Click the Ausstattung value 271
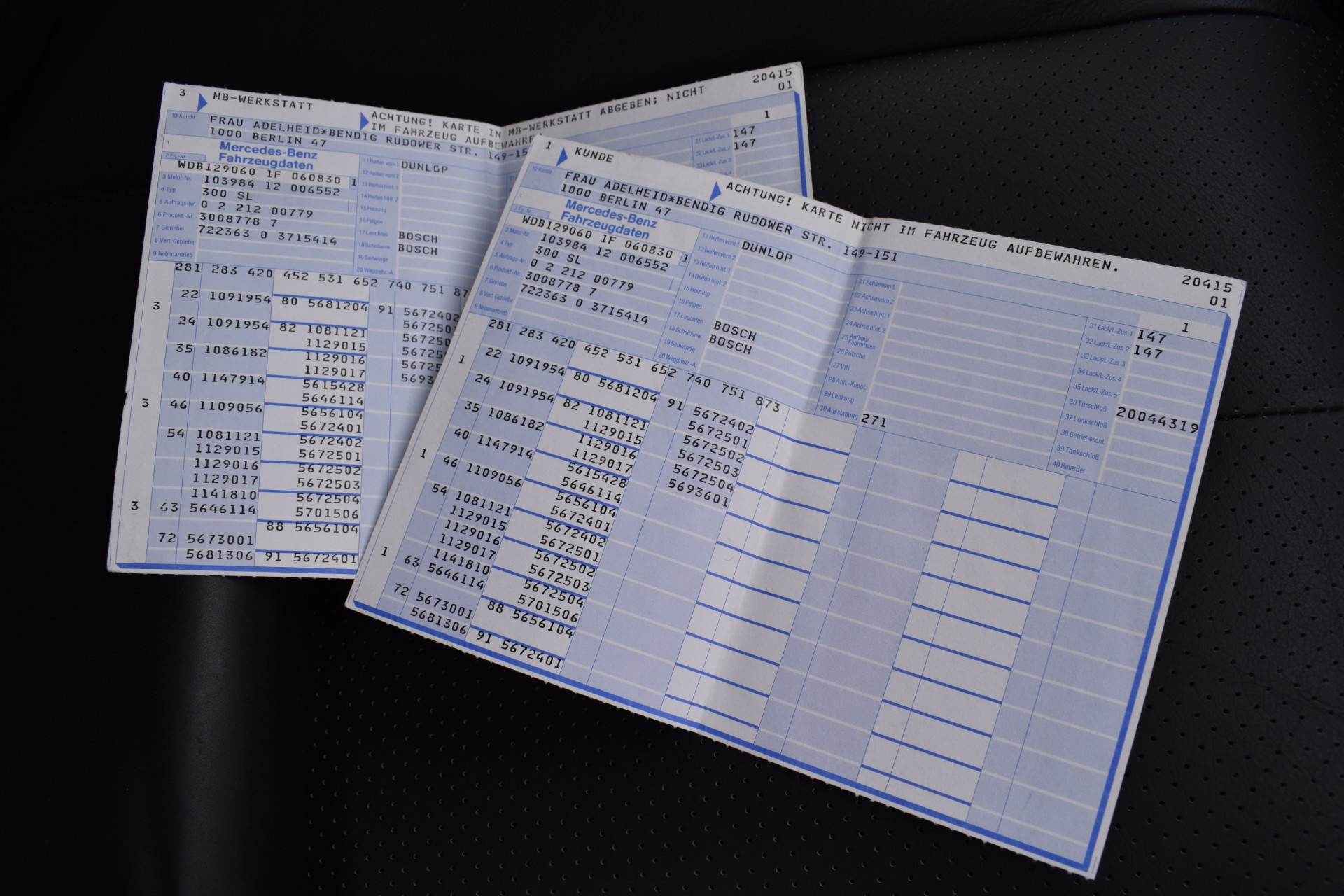 click(x=874, y=421)
